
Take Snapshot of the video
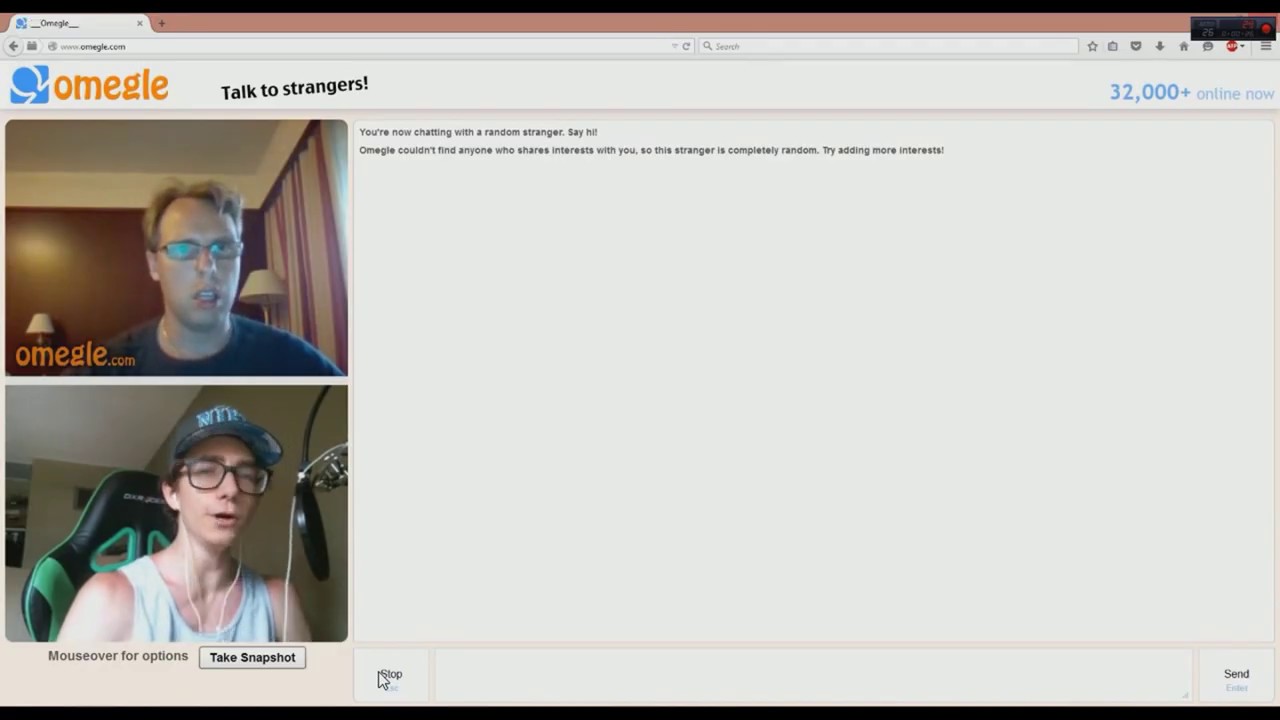point(252,657)
